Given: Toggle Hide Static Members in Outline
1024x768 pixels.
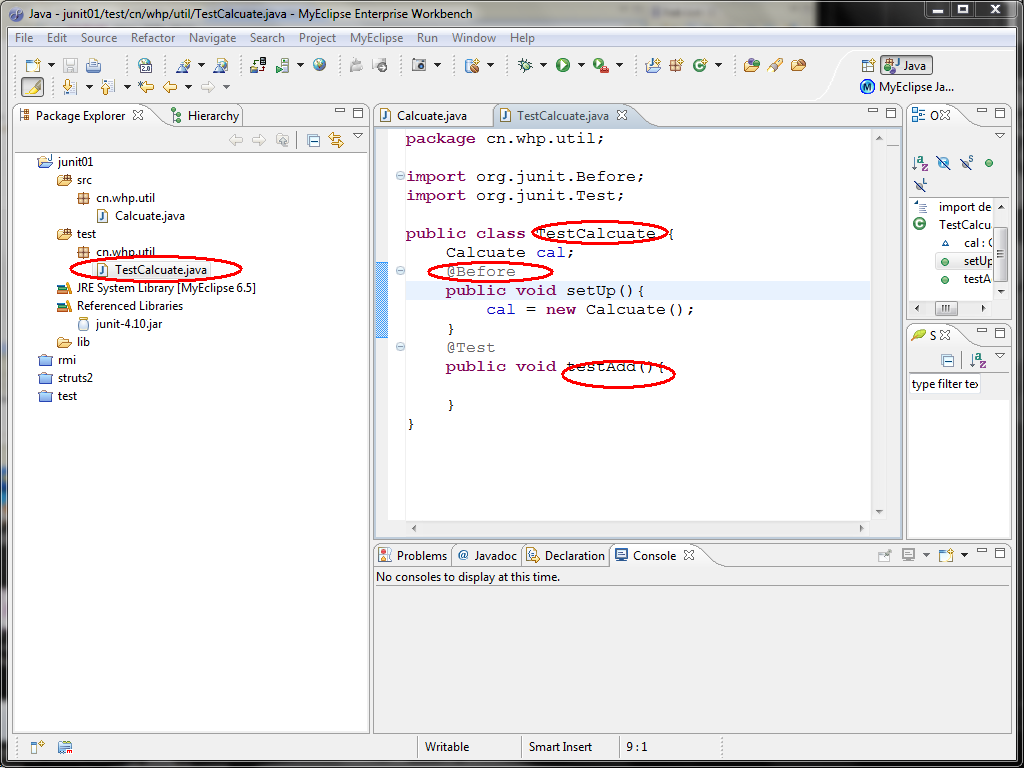Looking at the screenshot, I should (x=967, y=163).
